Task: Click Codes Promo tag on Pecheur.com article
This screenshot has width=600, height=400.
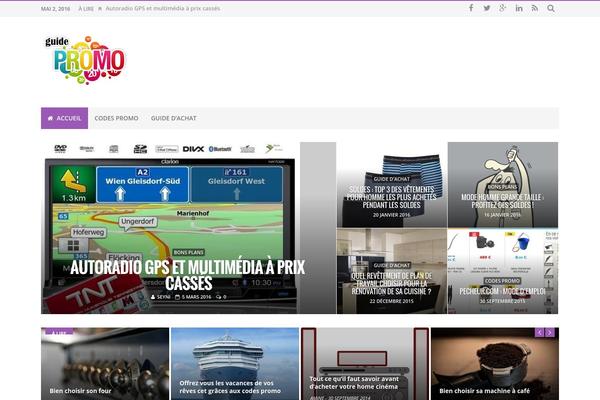Action: pos(502,281)
